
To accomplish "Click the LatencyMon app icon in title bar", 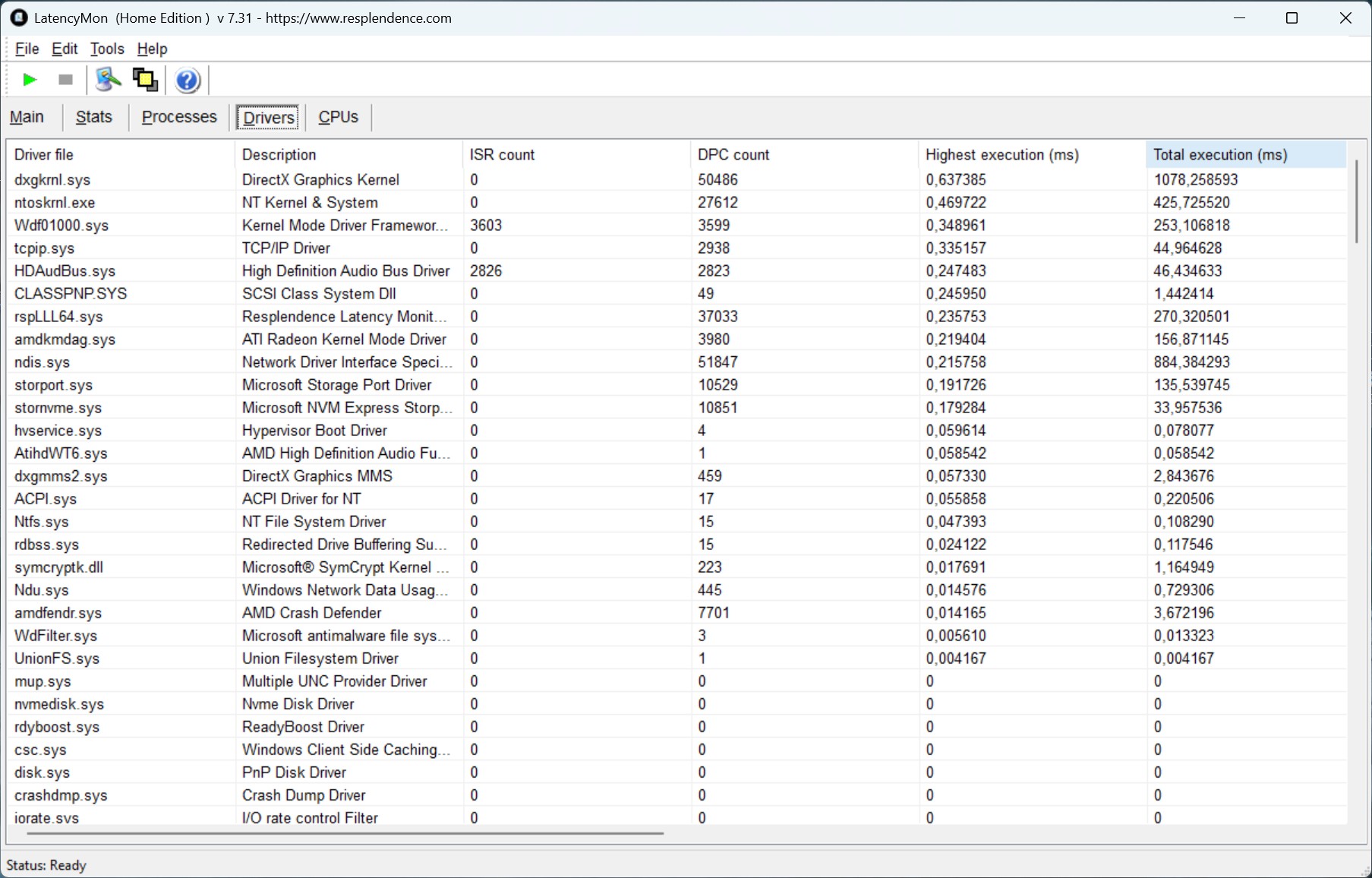I will [18, 17].
